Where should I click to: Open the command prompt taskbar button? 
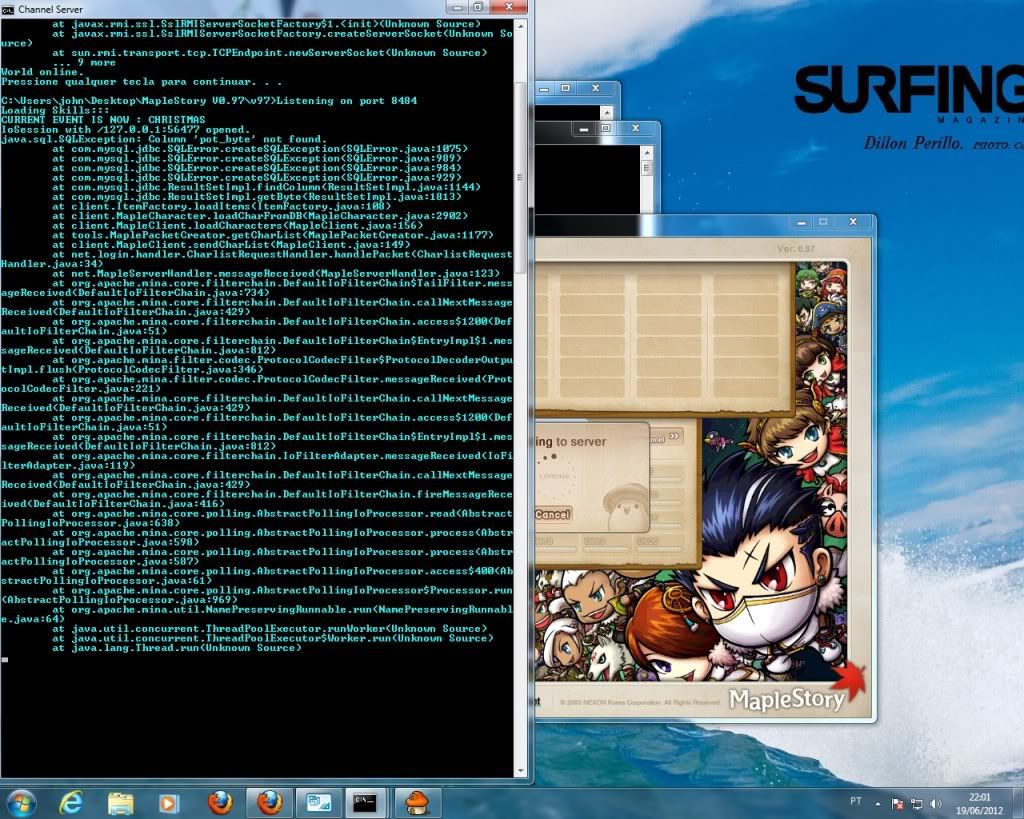pyautogui.click(x=366, y=802)
